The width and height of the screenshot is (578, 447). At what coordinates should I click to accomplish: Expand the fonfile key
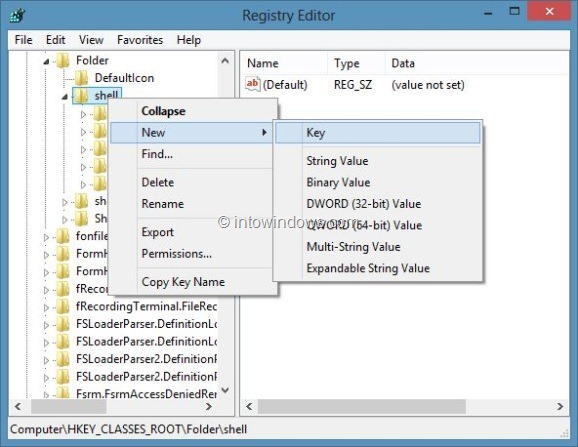[x=46, y=237]
